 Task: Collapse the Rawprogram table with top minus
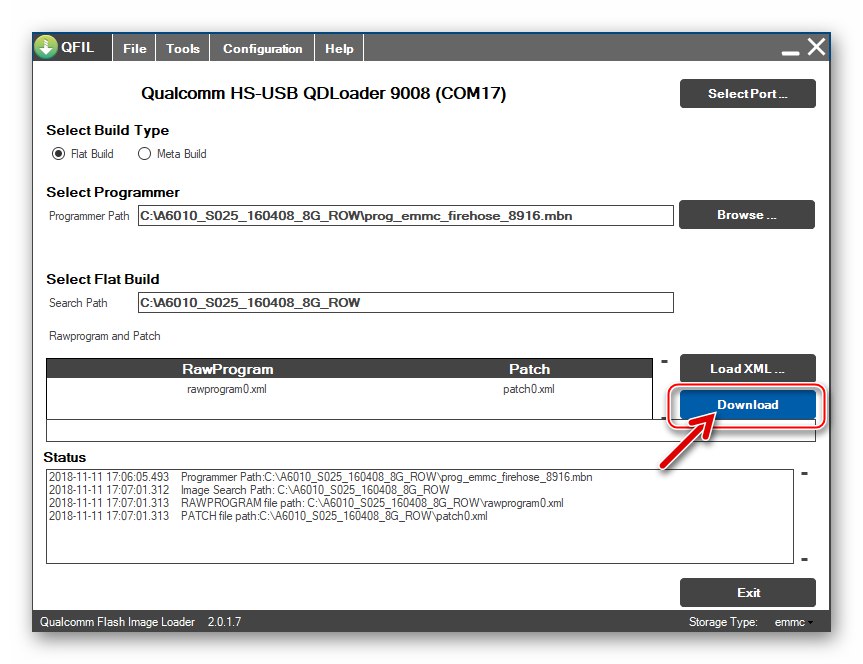[664, 362]
